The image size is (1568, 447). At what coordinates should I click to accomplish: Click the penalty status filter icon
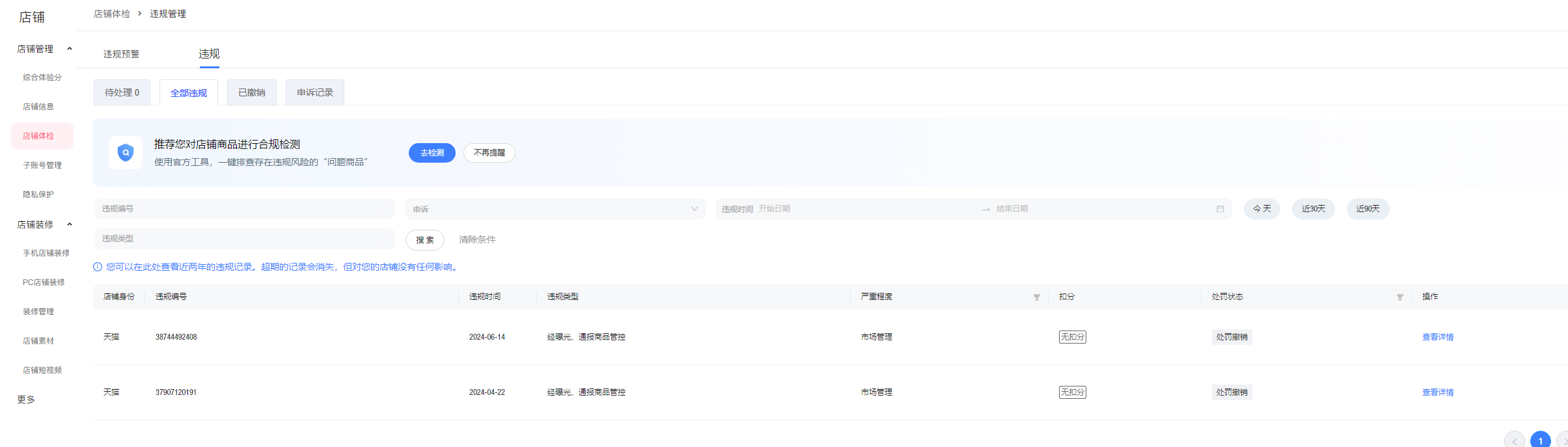(1399, 297)
